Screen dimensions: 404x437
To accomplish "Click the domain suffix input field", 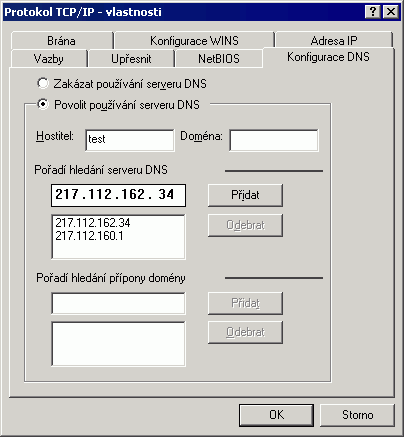I will coord(118,303).
